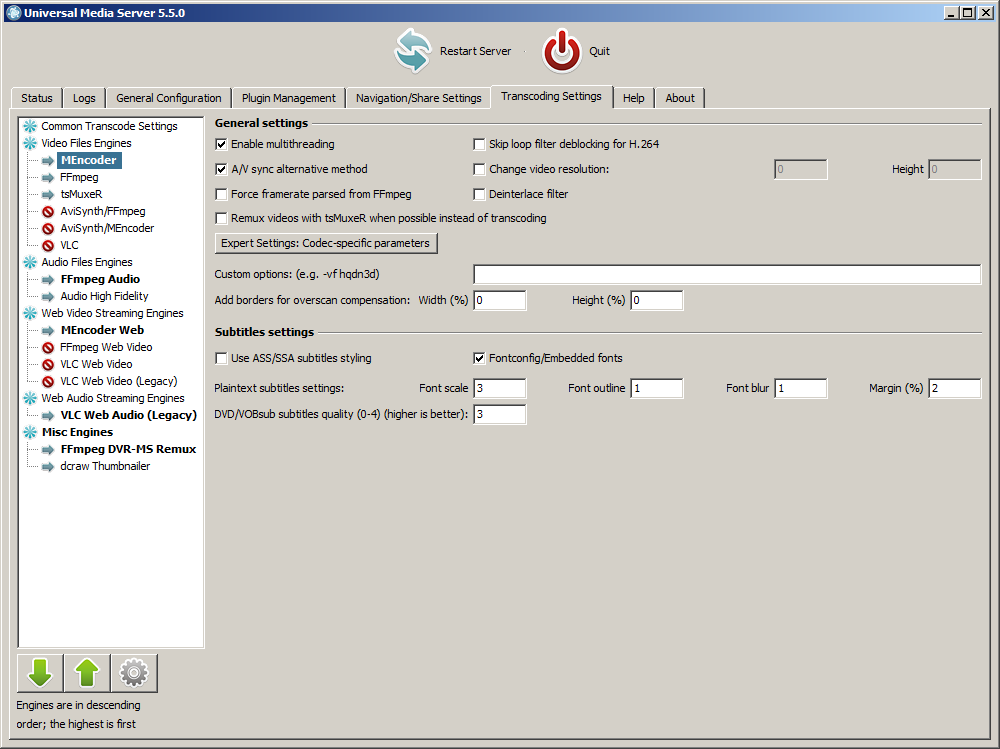Click the arrow icon next to FFmpeg Audio
The image size is (1000, 749).
coord(48,279)
